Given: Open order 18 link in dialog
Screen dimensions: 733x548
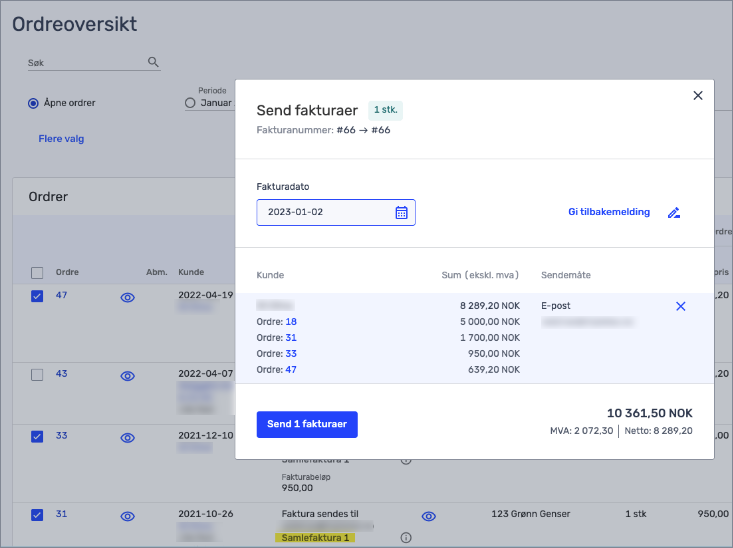Looking at the screenshot, I should point(291,322).
